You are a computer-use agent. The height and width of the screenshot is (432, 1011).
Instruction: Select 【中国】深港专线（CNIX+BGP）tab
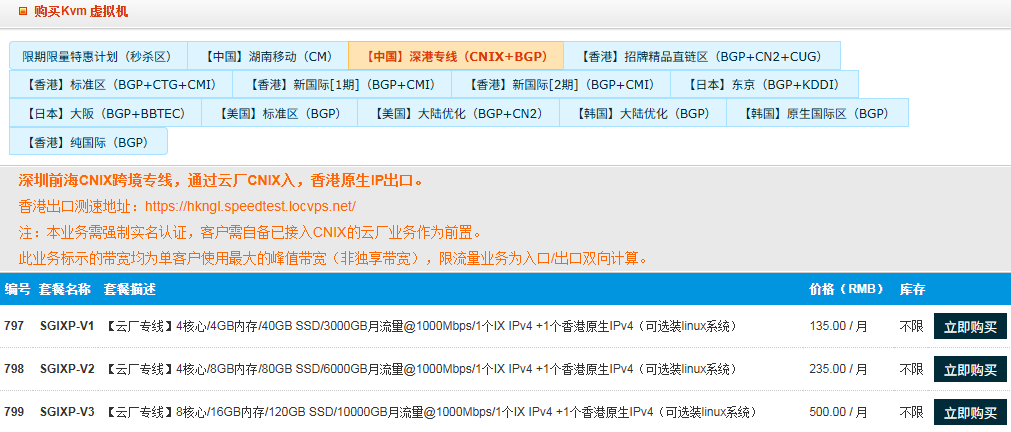(x=456, y=56)
